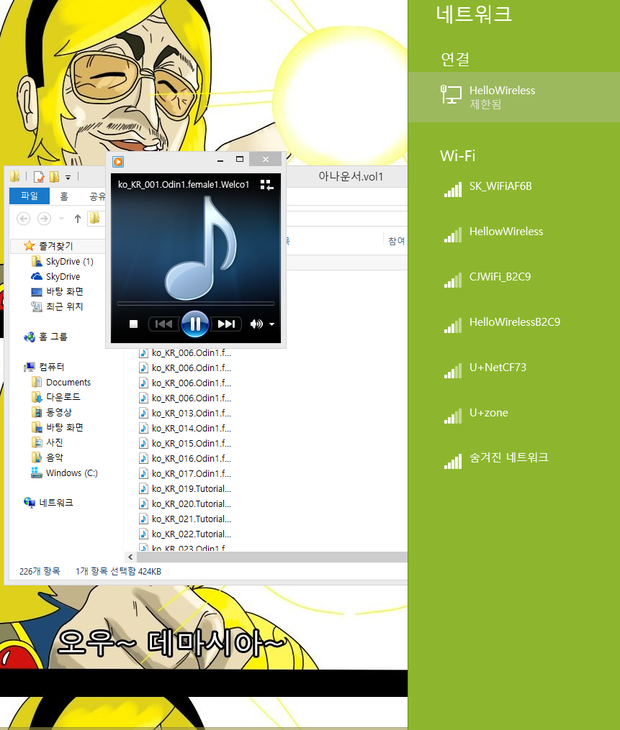
Task: Open 음악 folder under computer
Action: point(54,457)
